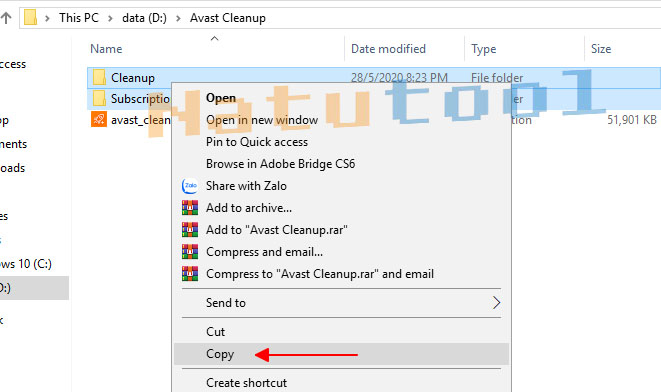661x392 pixels.
Task: Expand chevron after This PC in path
Action: click(110, 18)
